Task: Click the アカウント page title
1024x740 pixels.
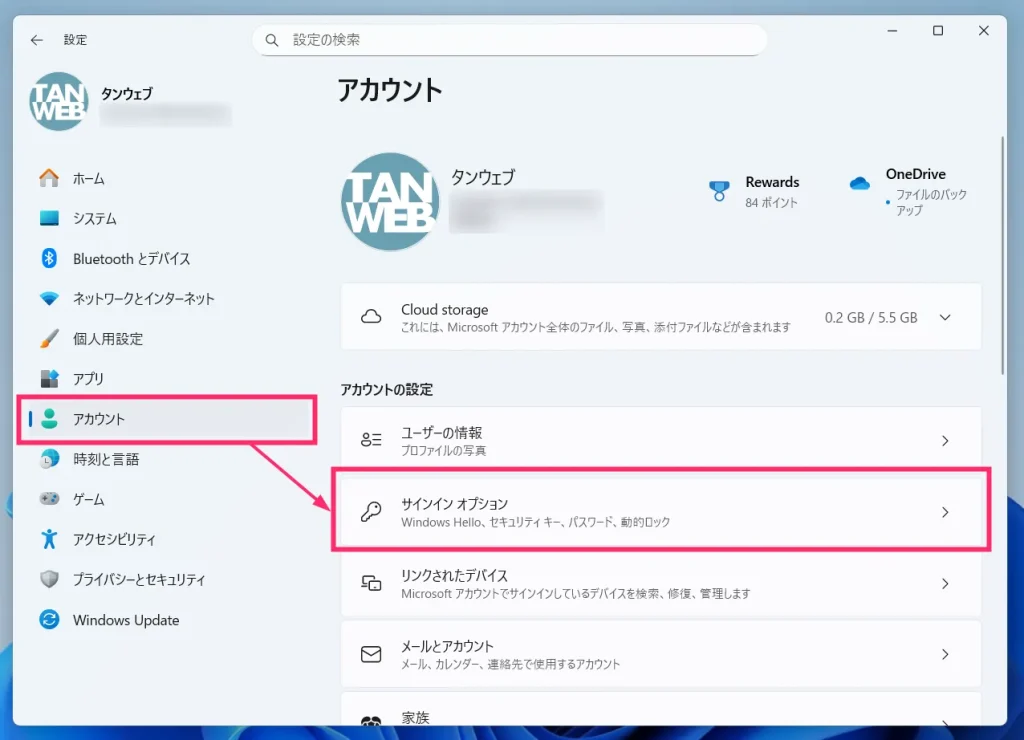Action: 390,90
